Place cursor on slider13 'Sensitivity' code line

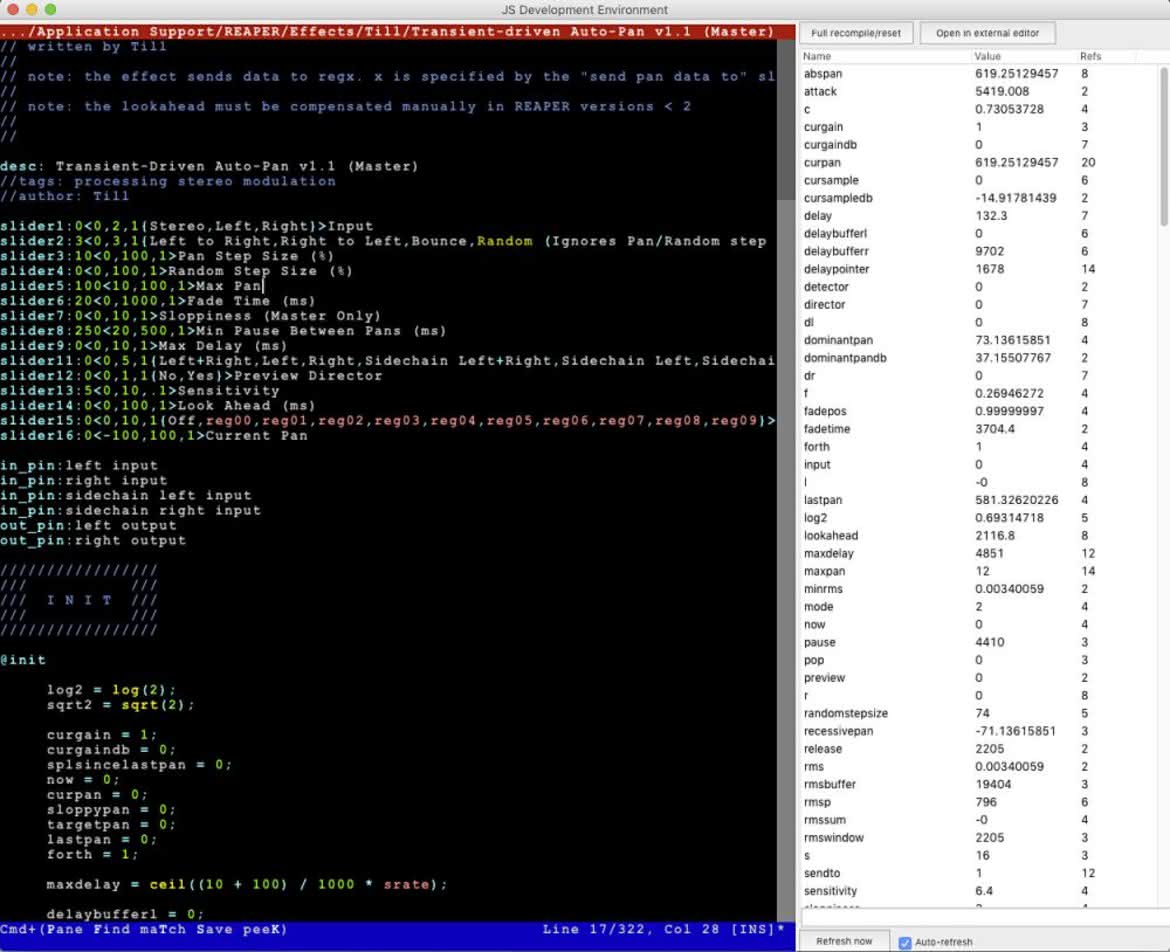click(140, 391)
